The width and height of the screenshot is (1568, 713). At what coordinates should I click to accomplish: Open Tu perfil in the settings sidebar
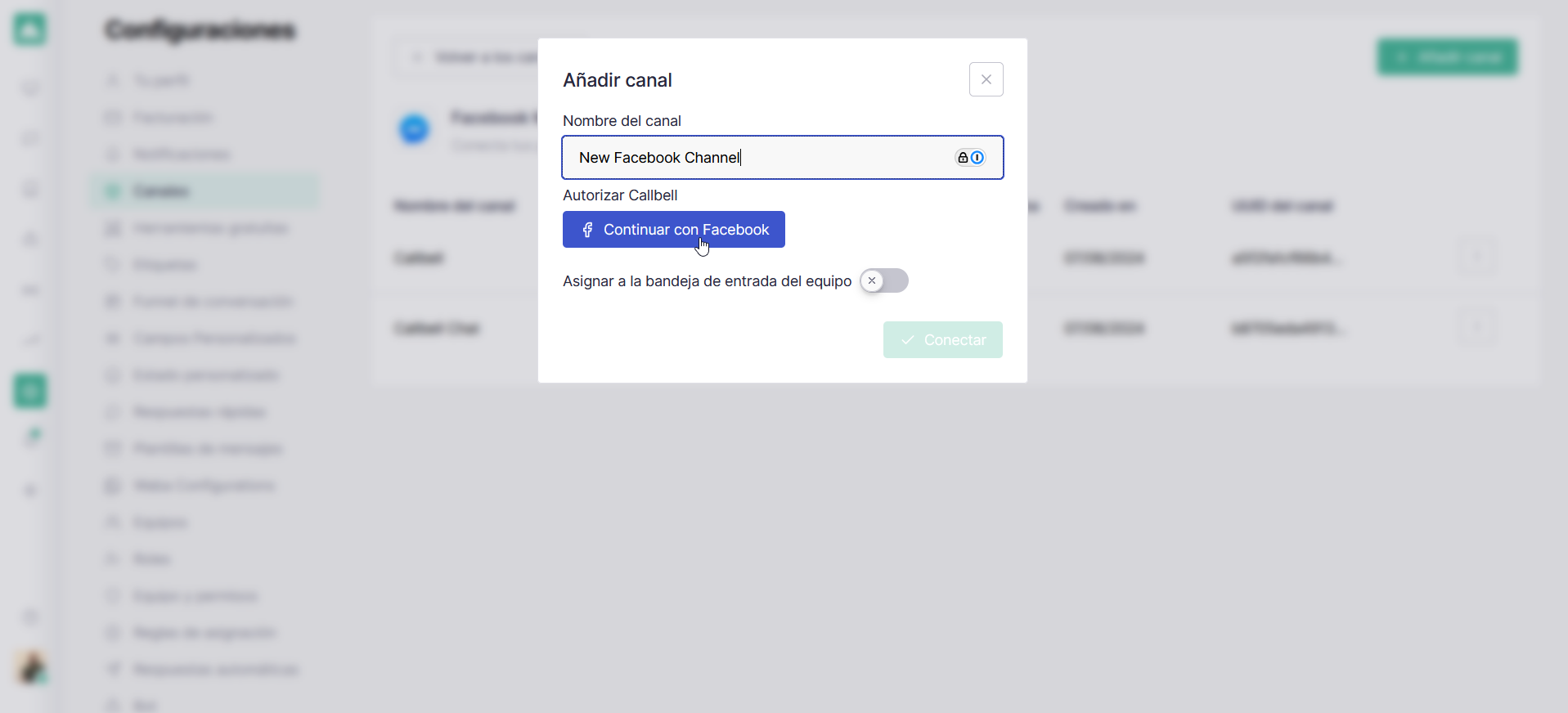click(x=161, y=80)
